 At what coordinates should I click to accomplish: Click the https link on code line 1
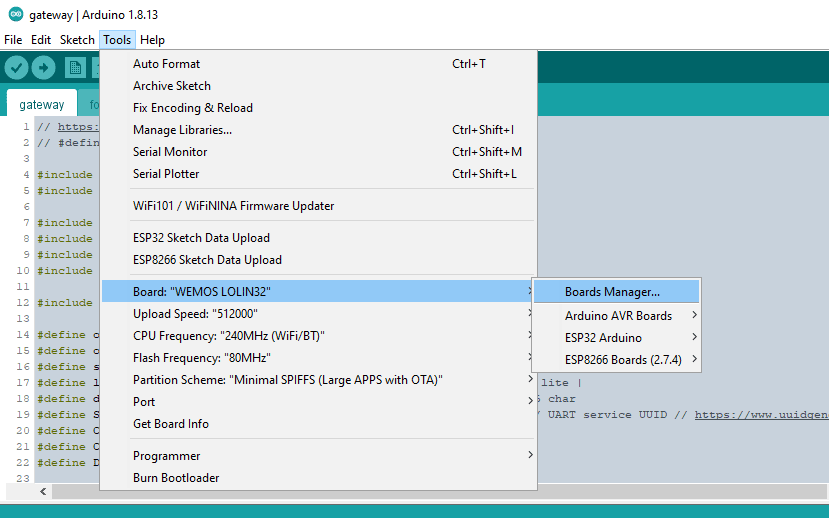(x=78, y=127)
